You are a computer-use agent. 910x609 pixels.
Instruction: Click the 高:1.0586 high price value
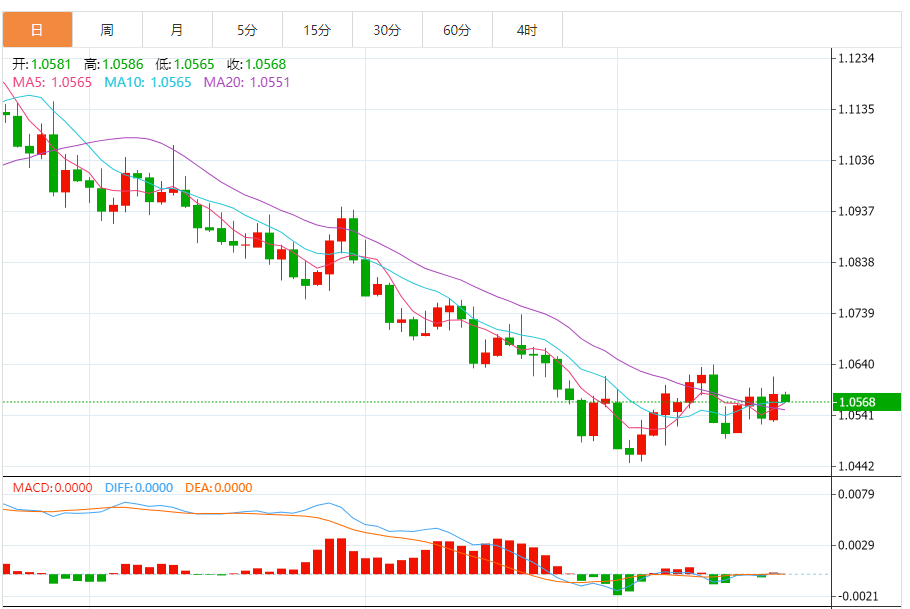tap(114, 64)
